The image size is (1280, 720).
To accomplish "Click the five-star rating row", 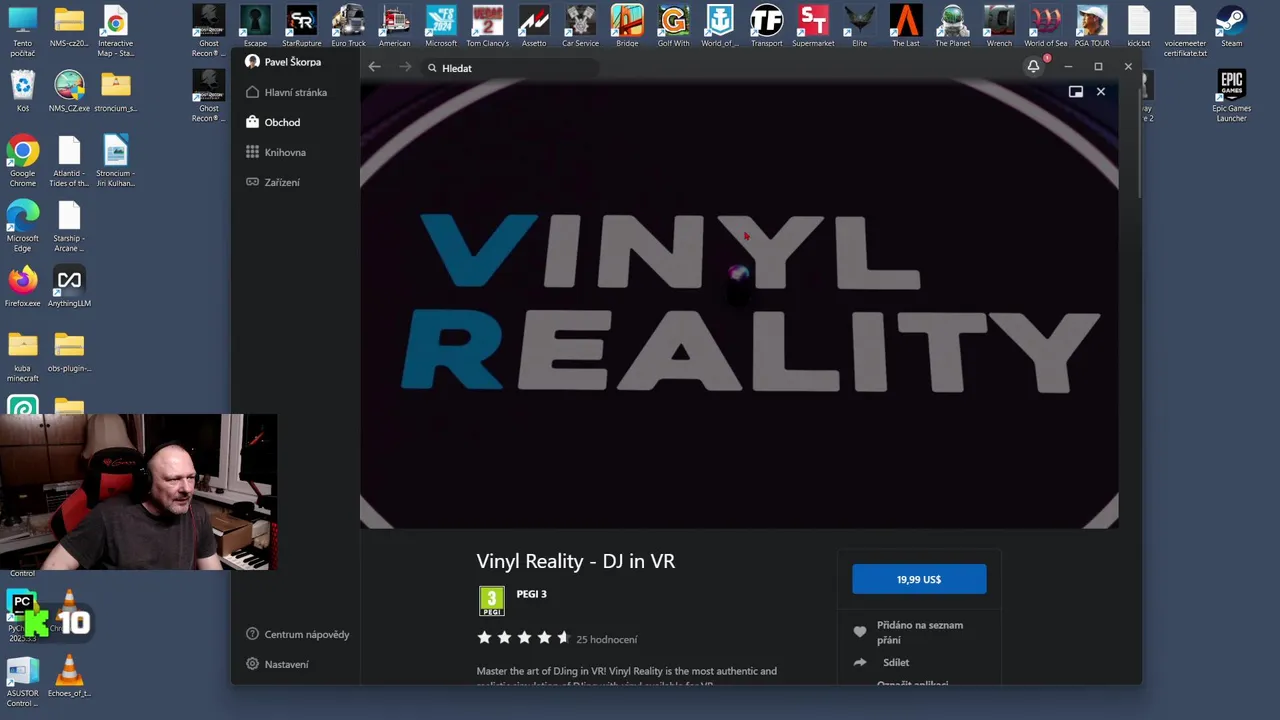I will point(524,638).
